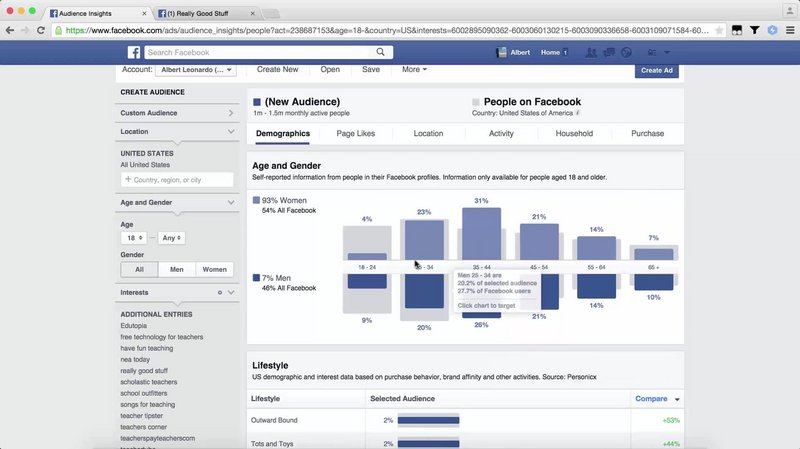800x449 pixels.
Task: Open the Account selector dropdown
Action: coord(196,70)
